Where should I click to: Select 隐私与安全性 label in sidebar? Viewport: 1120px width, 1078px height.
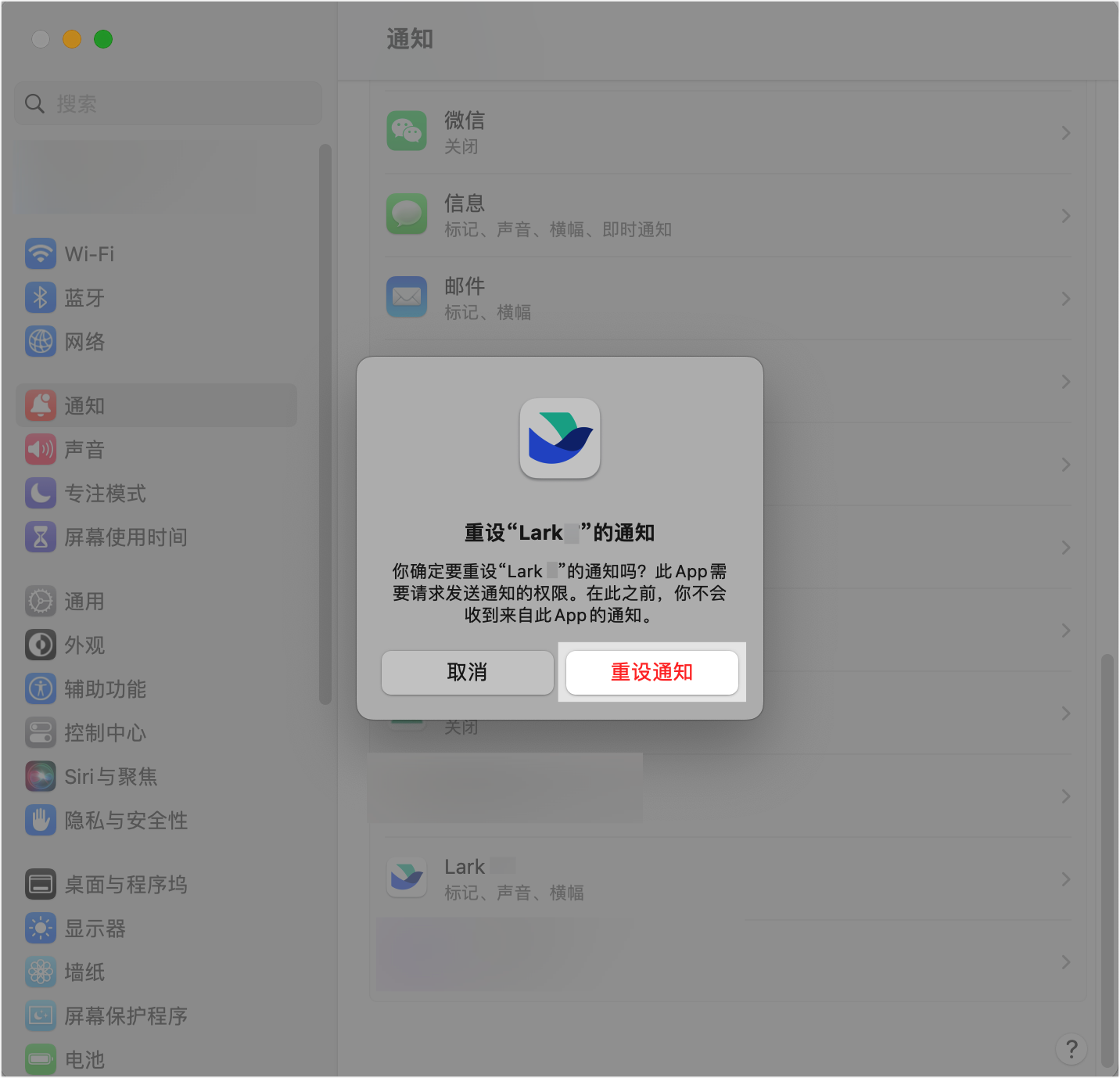pos(126,821)
